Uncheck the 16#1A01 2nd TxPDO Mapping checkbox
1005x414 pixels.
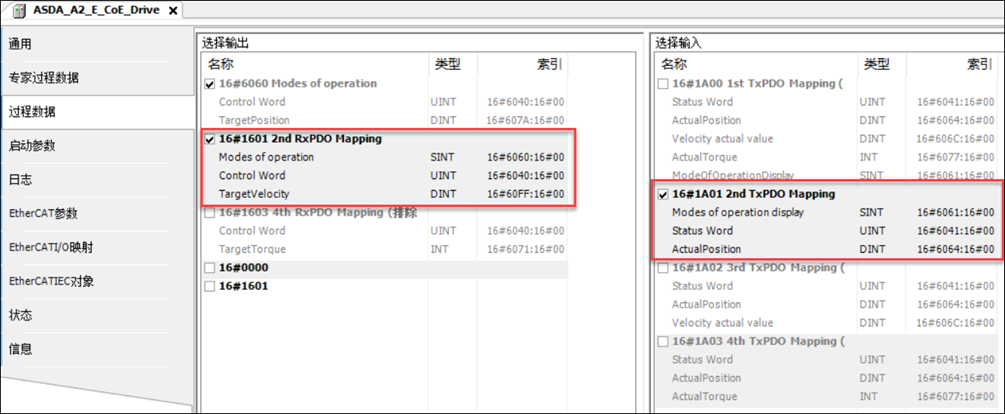click(x=663, y=194)
